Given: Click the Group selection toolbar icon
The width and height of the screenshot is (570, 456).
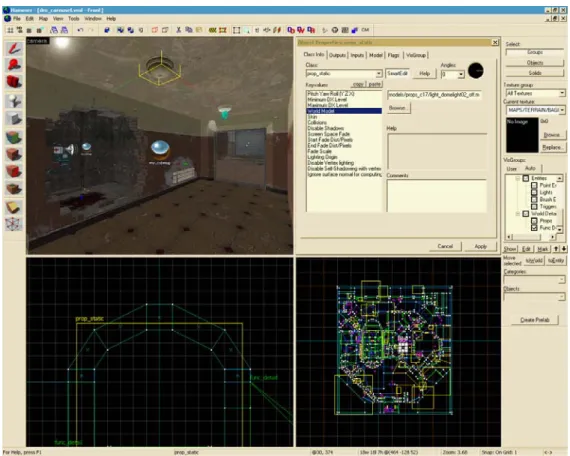Looking at the screenshot, I should tap(120, 30).
